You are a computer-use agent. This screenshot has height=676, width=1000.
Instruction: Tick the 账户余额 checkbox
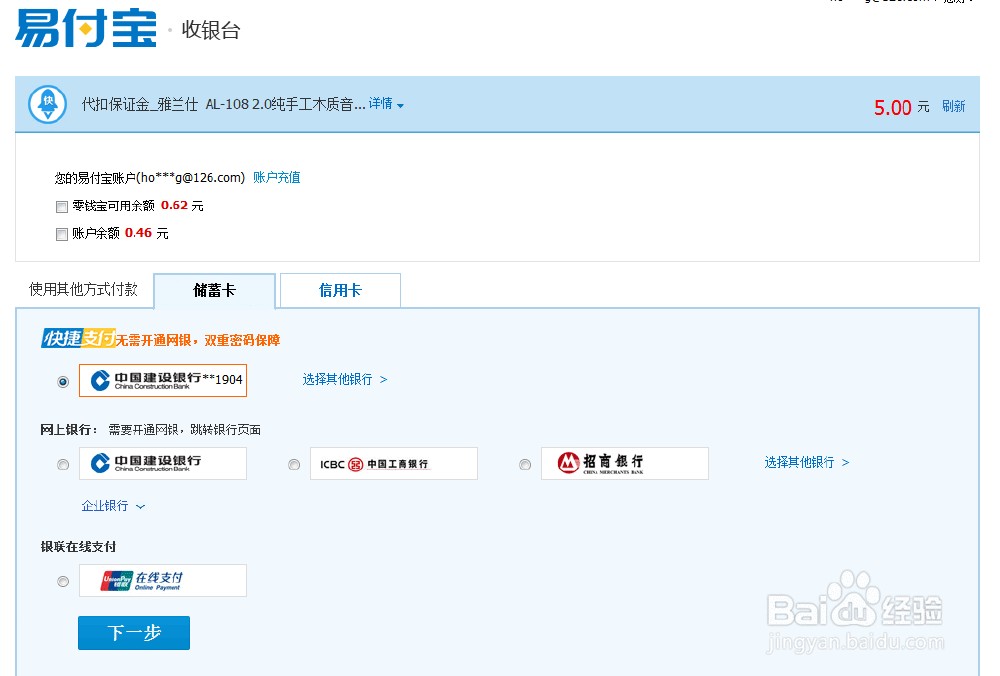pos(62,234)
